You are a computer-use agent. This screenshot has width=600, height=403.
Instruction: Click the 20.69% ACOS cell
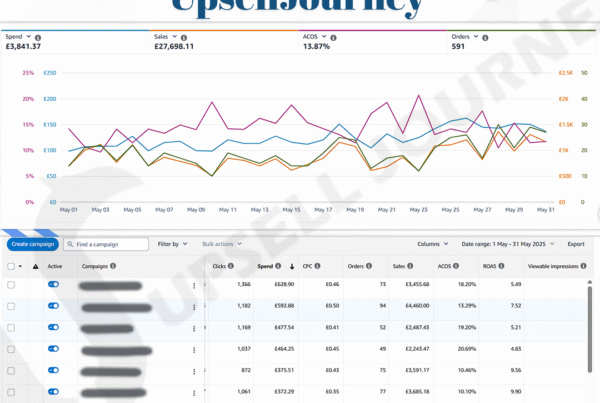coord(467,348)
